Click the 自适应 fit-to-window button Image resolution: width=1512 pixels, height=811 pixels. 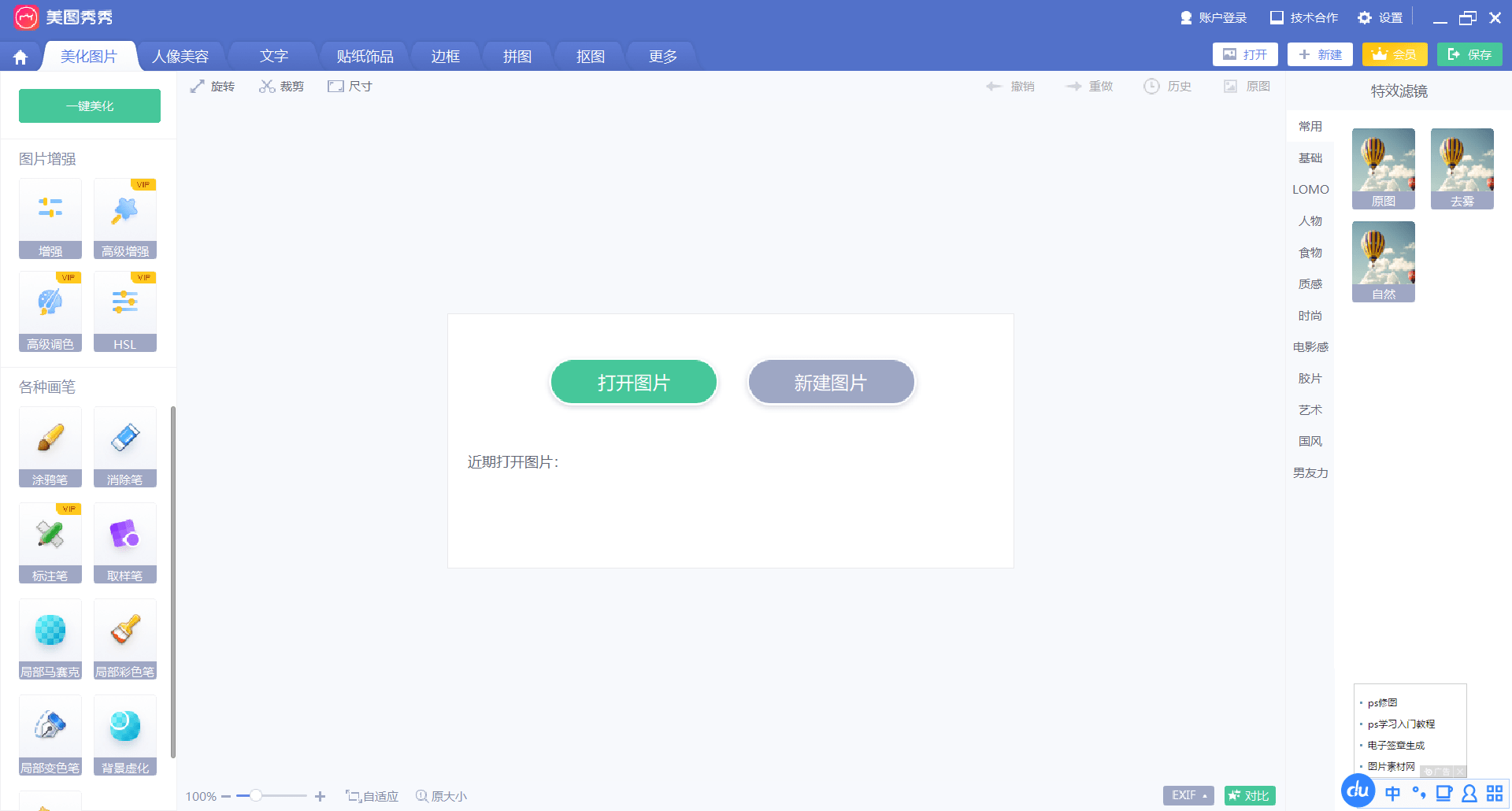(372, 797)
